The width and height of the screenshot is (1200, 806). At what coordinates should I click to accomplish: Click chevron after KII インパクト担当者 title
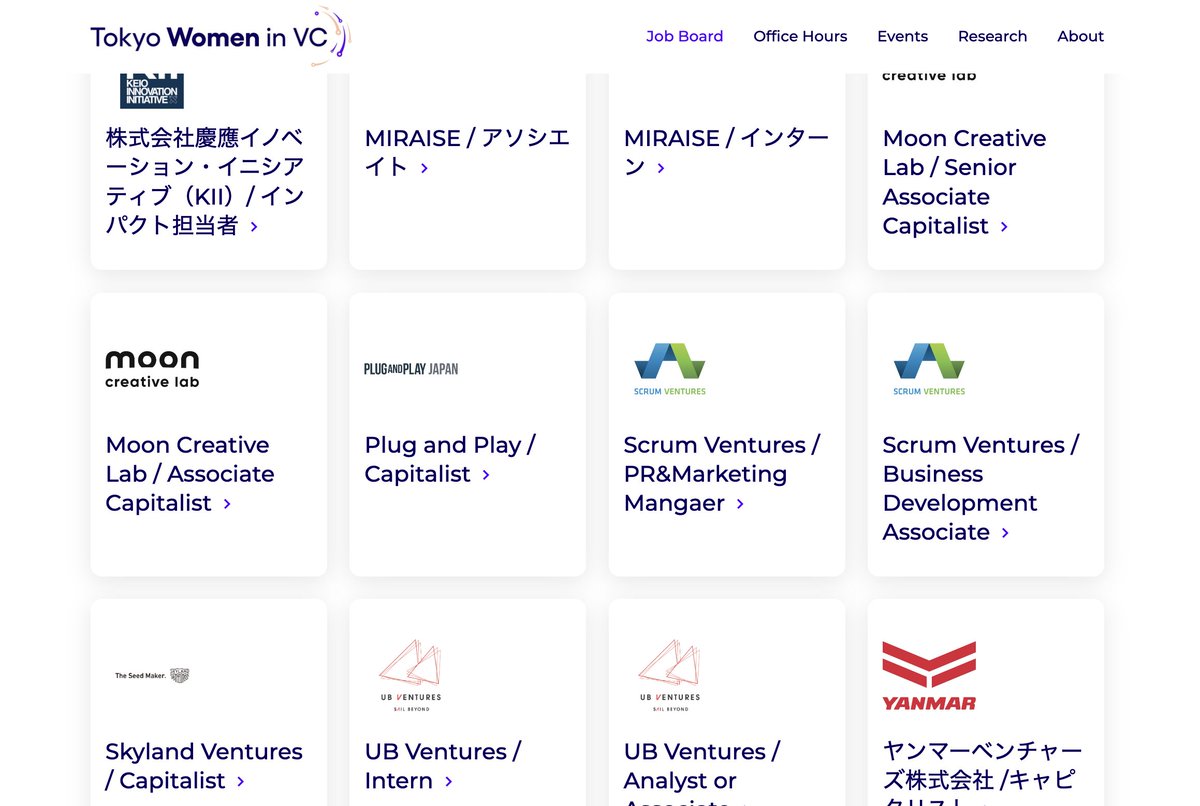pos(254,227)
